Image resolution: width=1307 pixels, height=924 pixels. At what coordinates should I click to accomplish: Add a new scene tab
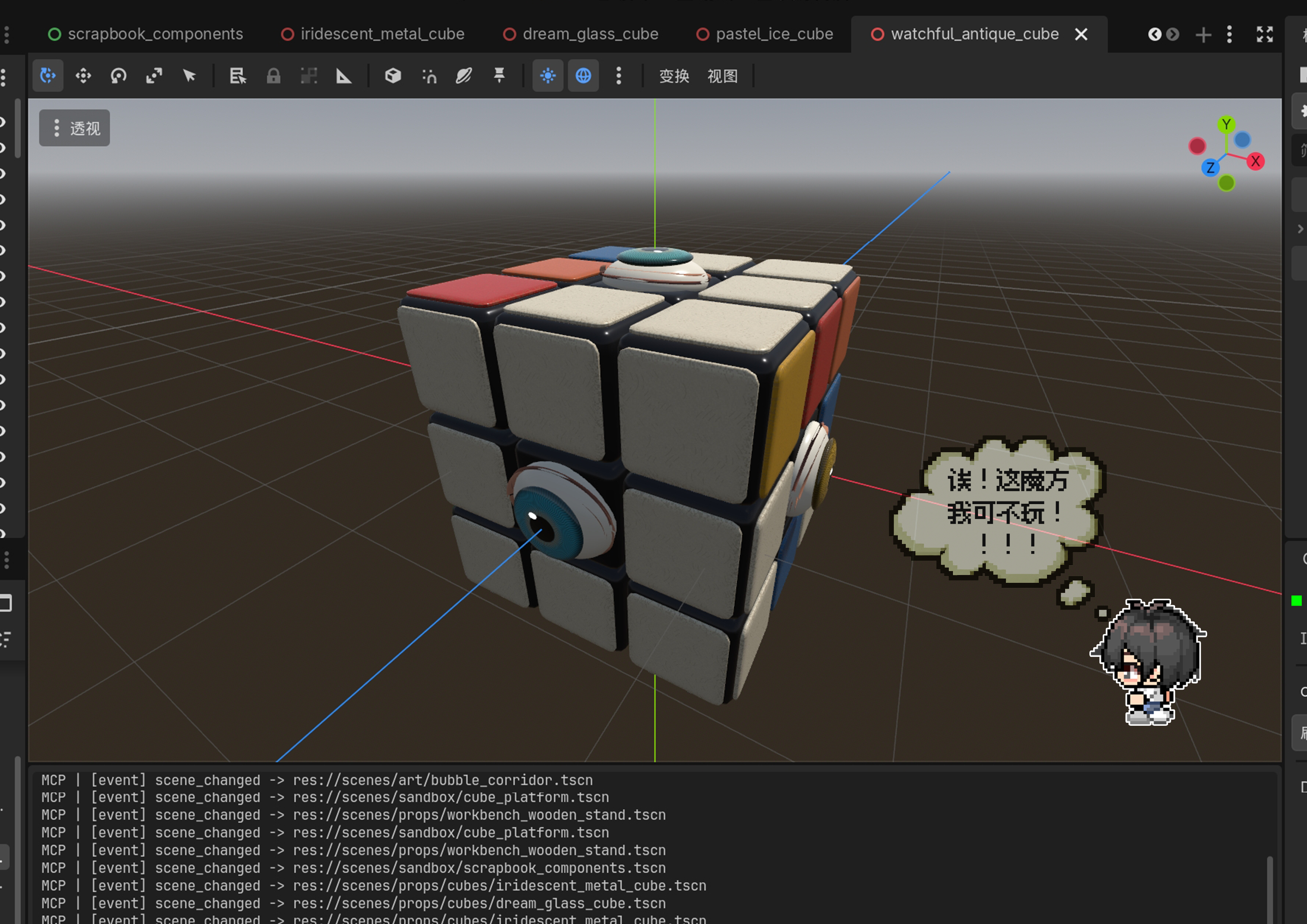point(1203,35)
